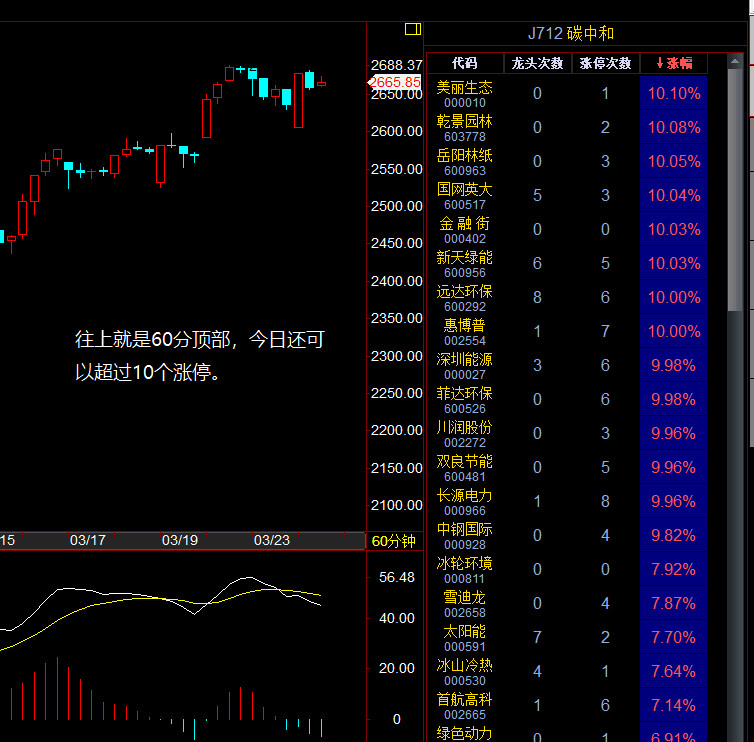Screen dimensions: 754x742
Task: Select stock 远达环保 600292
Action: tap(465, 298)
